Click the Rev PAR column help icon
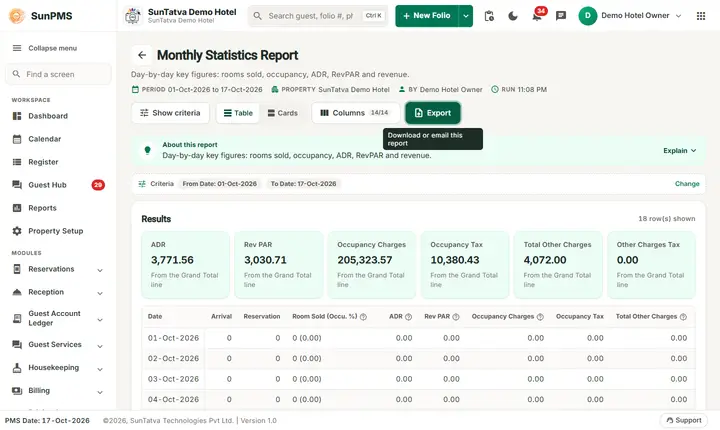 coord(456,317)
